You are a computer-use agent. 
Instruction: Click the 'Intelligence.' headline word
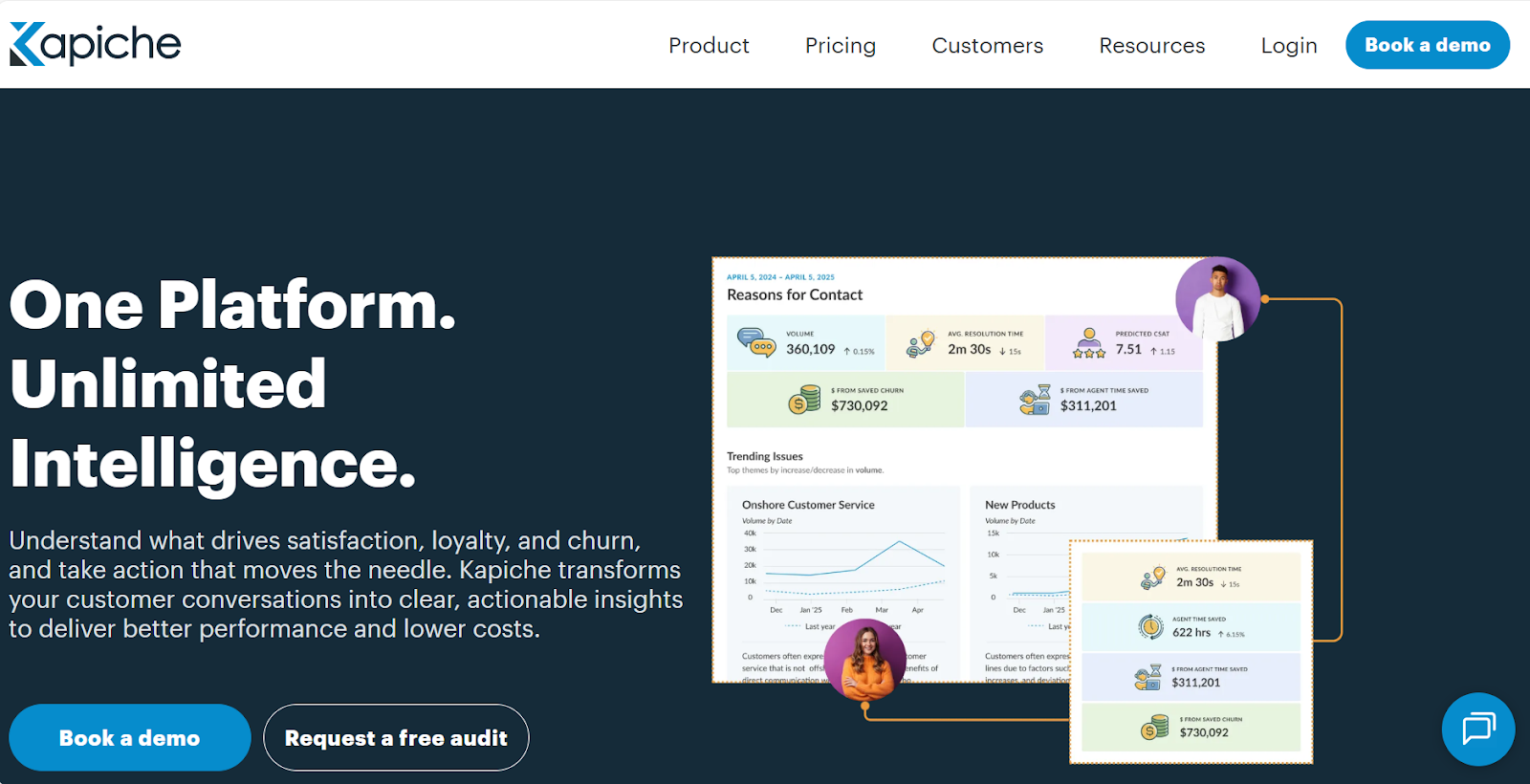213,464
